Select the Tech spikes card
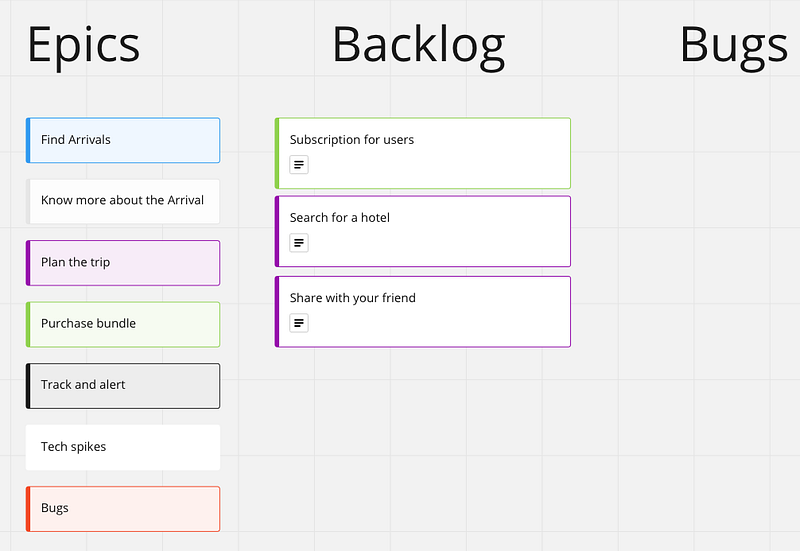 coord(123,447)
